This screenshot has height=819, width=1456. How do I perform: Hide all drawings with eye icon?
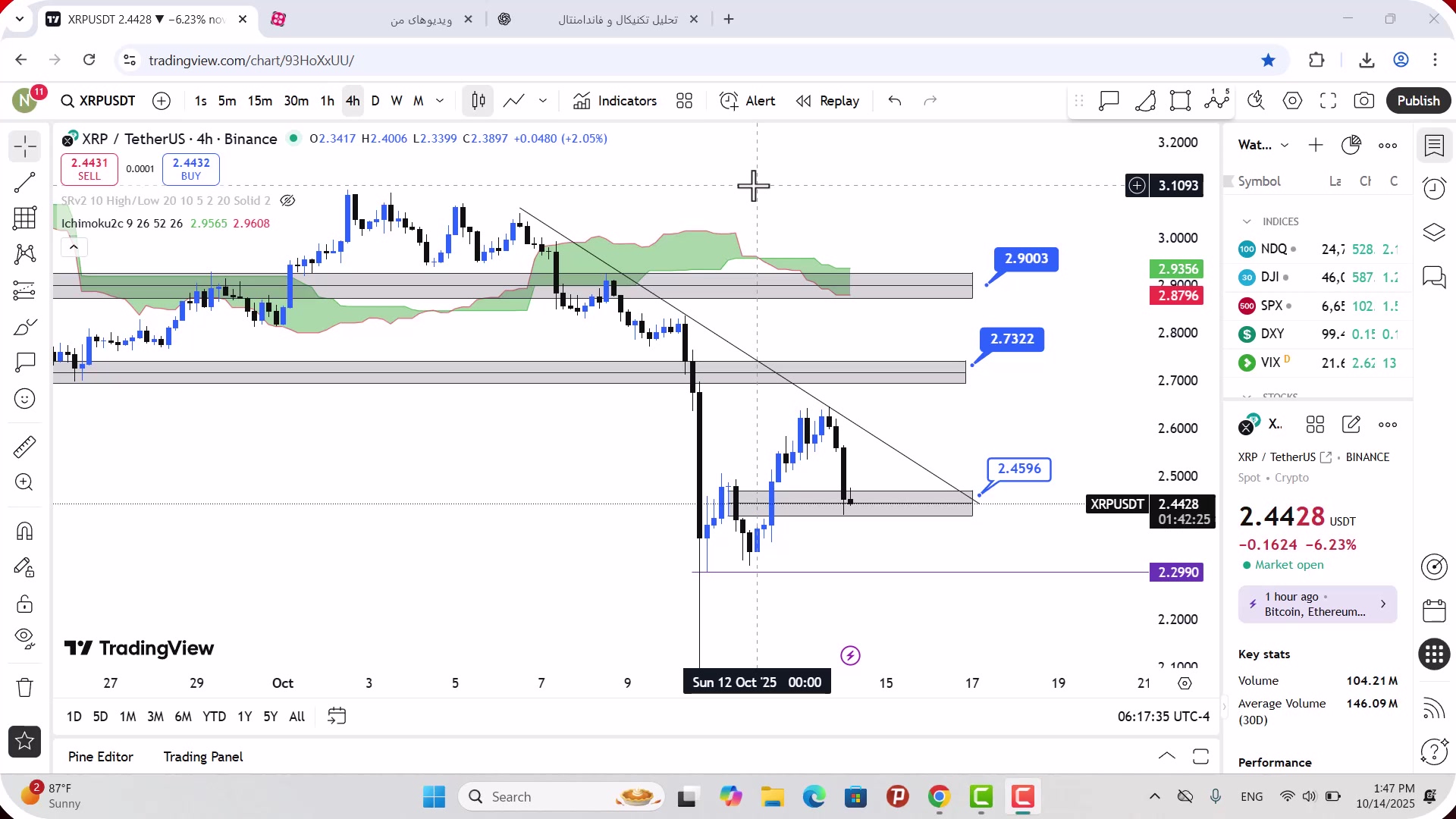click(x=24, y=639)
